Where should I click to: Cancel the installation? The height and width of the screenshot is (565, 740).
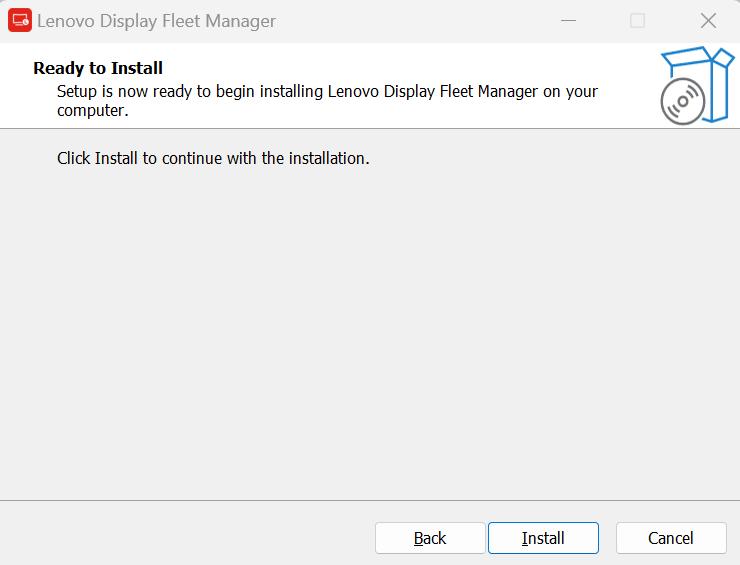click(670, 538)
